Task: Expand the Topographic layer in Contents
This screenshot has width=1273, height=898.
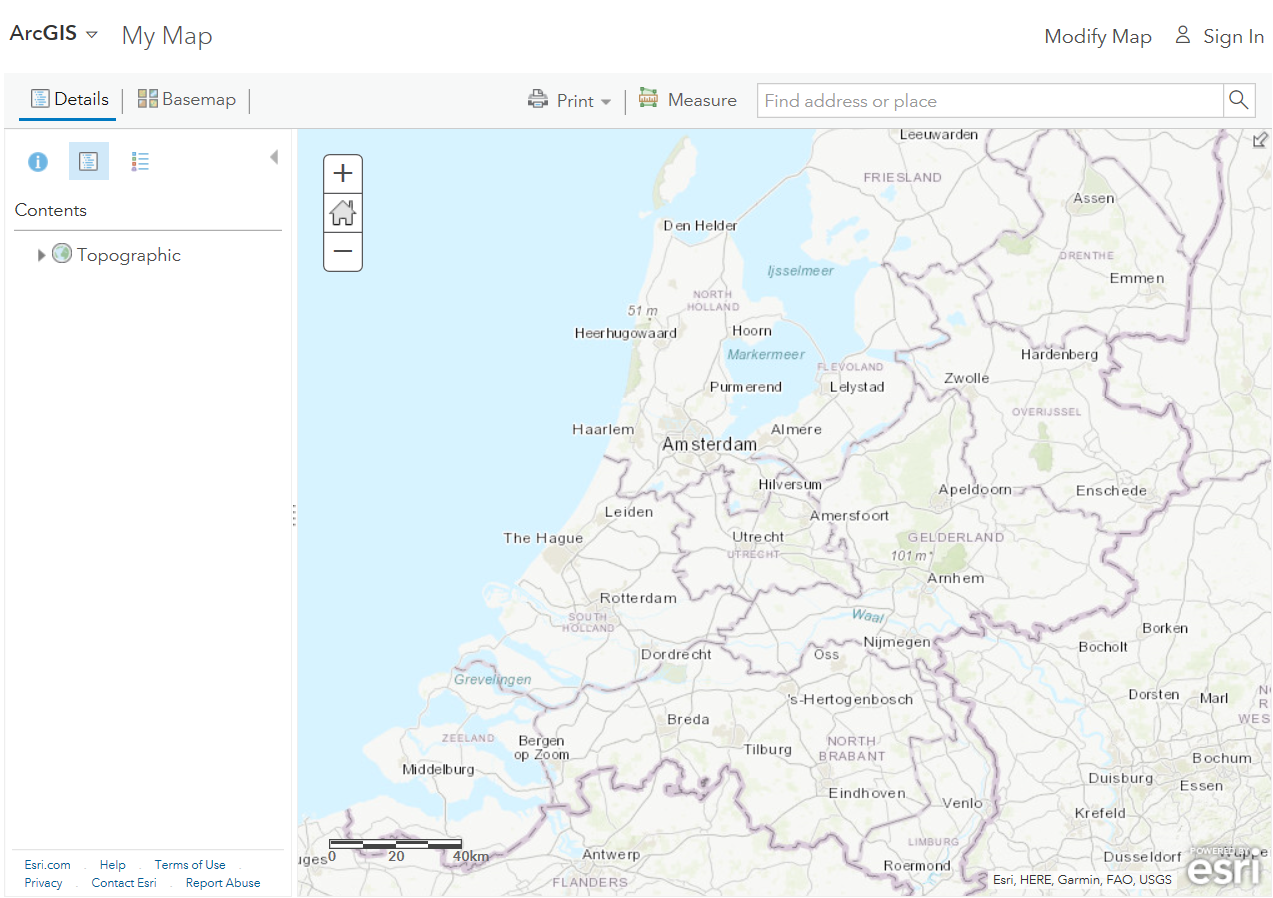Action: coord(41,255)
